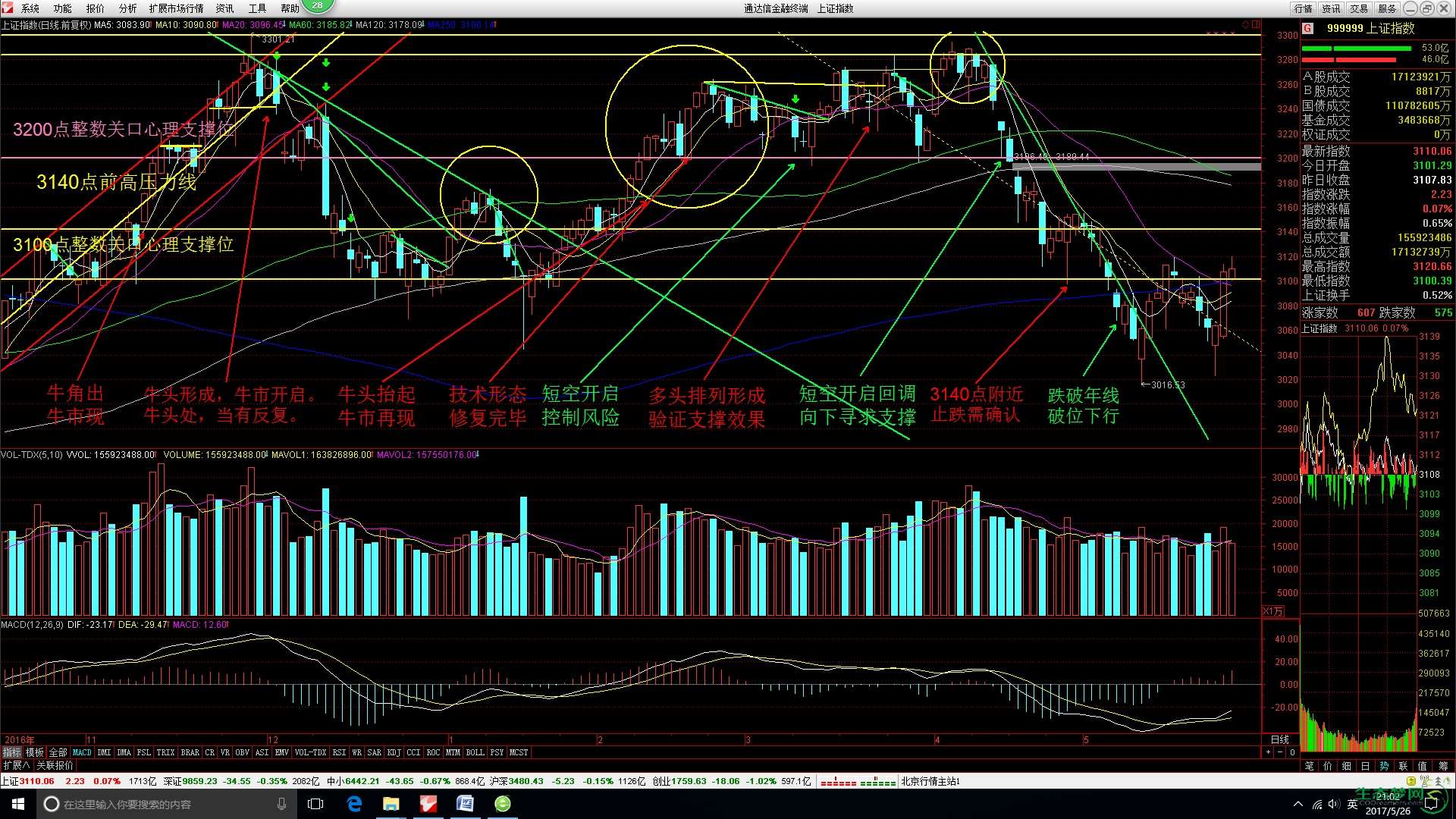Screen dimensions: 1456x819
Task: Open the 资讯 menu in menu bar
Action: point(225,8)
